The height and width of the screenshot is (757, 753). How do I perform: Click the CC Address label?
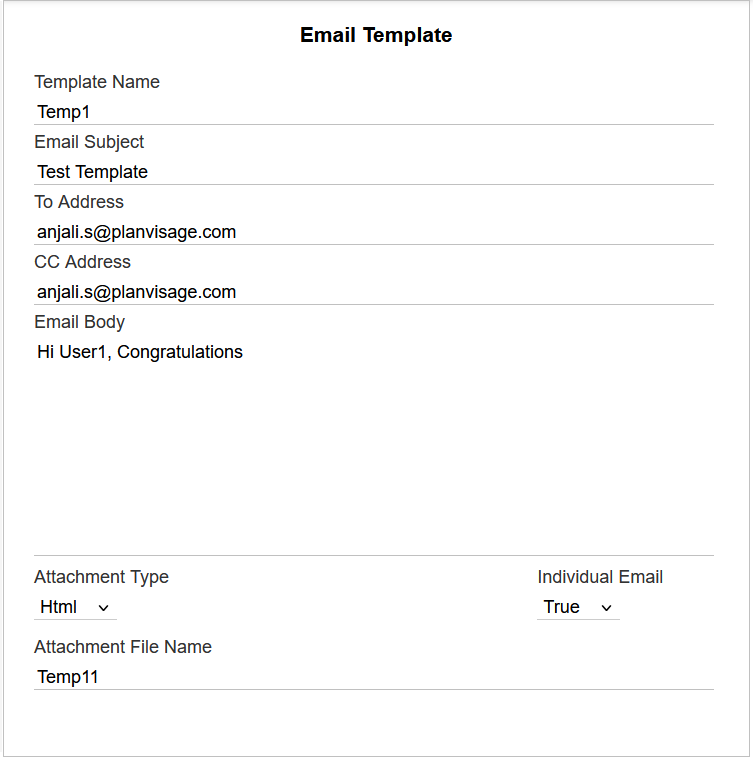83,262
